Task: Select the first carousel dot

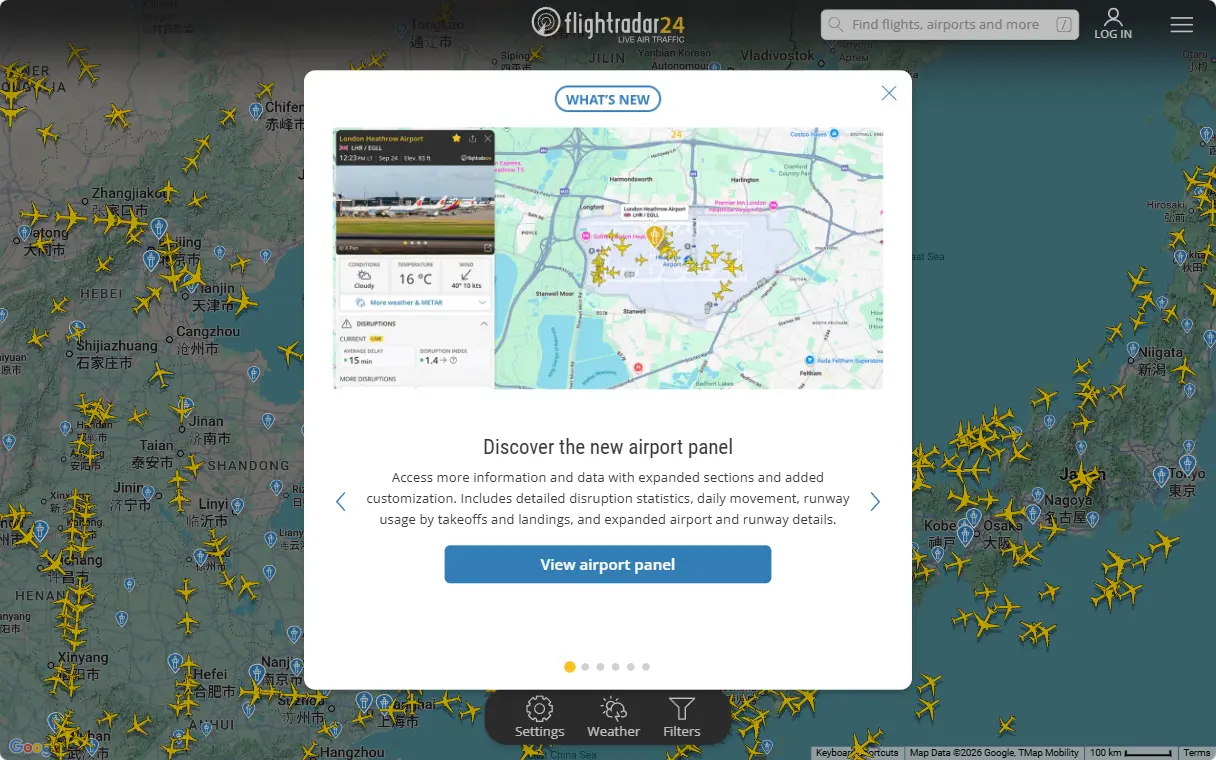Action: tap(570, 667)
